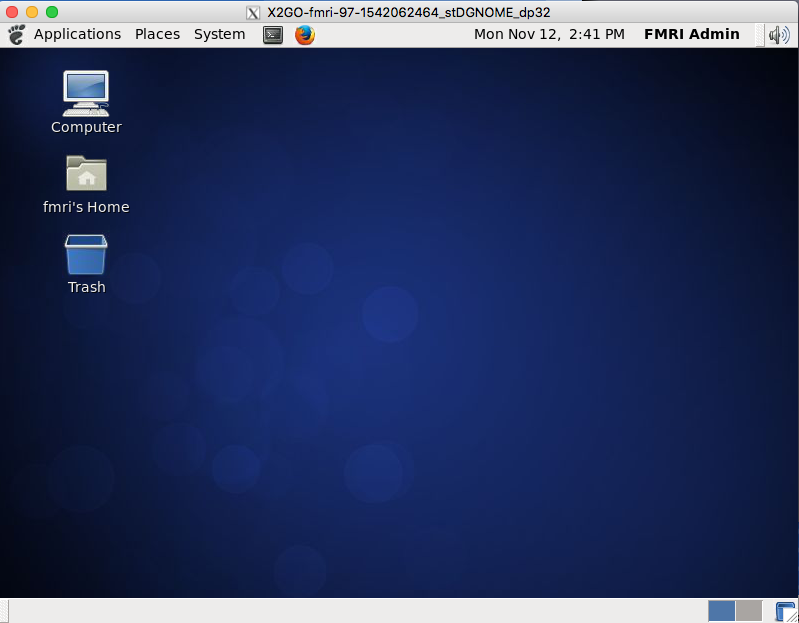Open the FMRI Admin user menu
The width and height of the screenshot is (799, 623).
pyautogui.click(x=691, y=34)
